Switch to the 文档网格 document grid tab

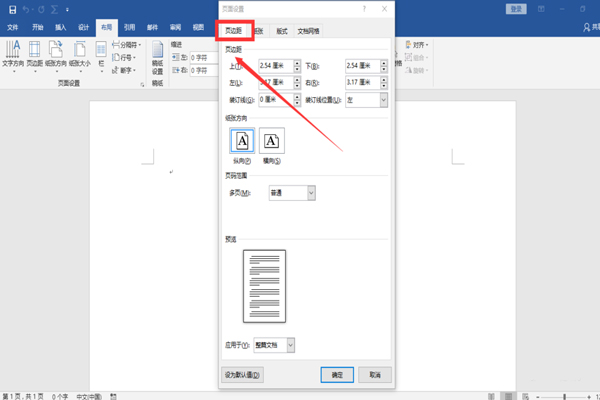pos(309,31)
